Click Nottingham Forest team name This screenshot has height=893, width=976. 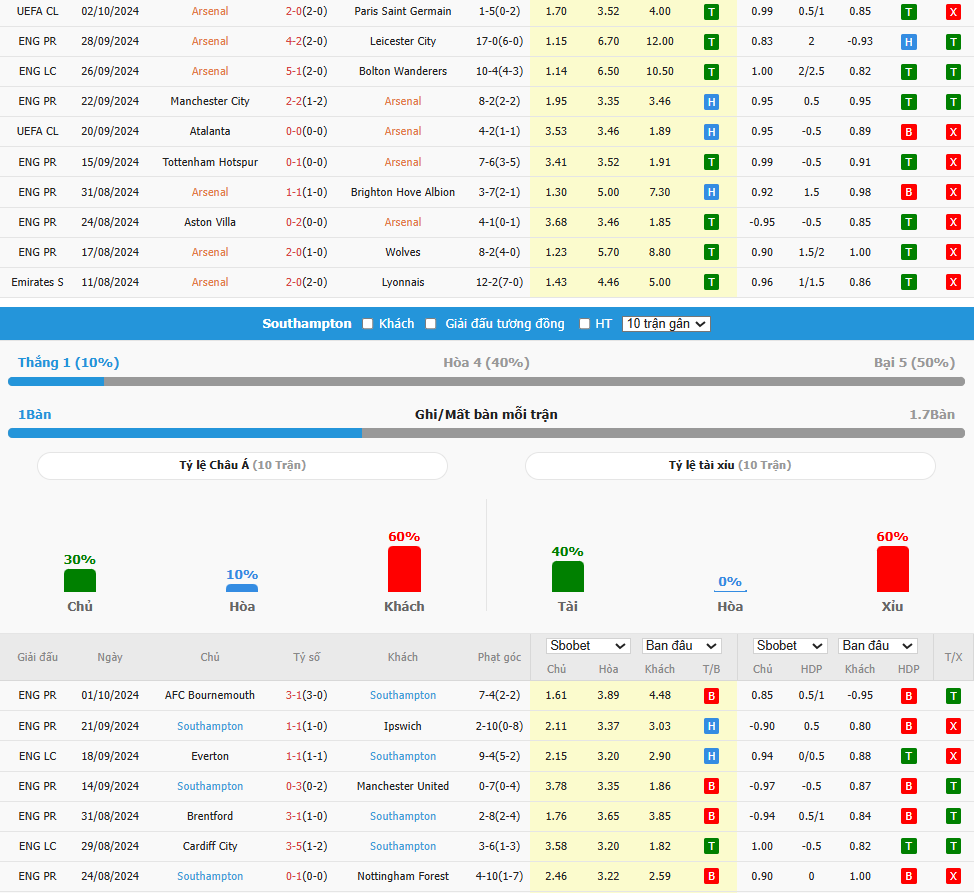pos(403,876)
